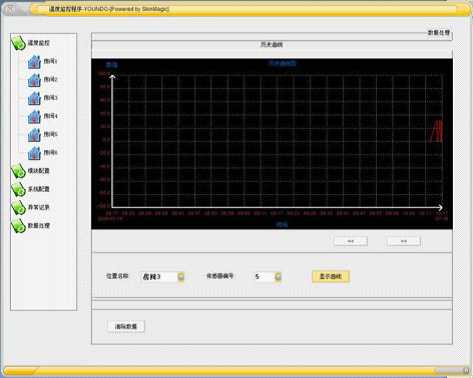Click the red curve on the chart
The image size is (473, 378).
[437, 131]
